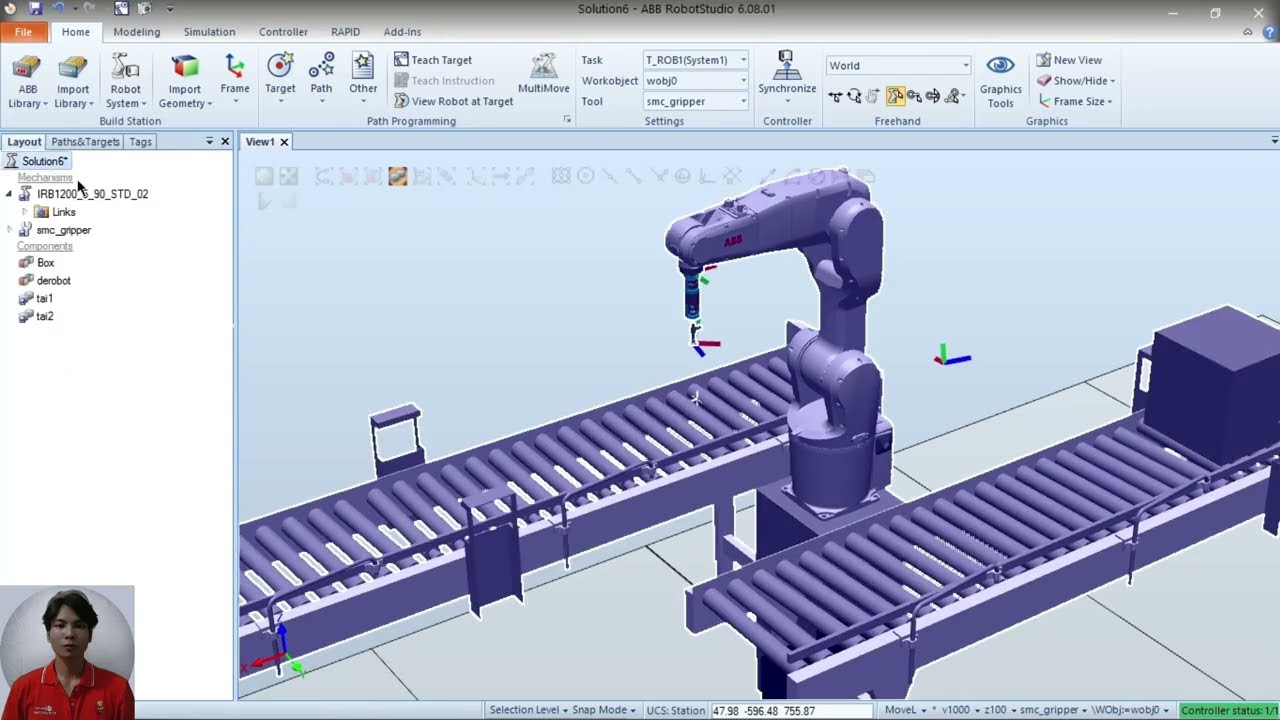1280x720 pixels.
Task: Create a New View
Action: pos(1069,60)
